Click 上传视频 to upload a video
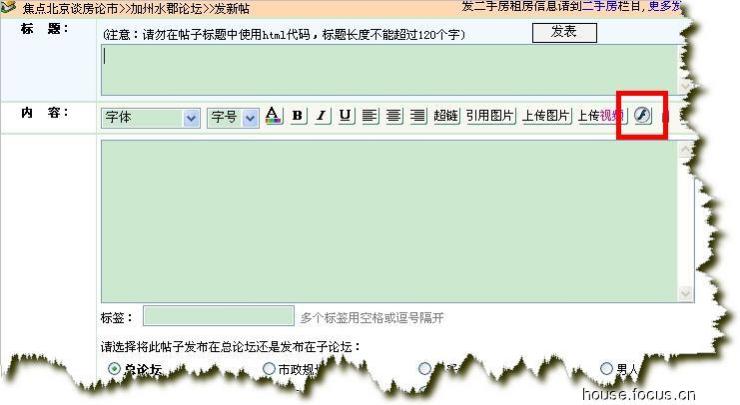740x405 pixels. click(601, 115)
